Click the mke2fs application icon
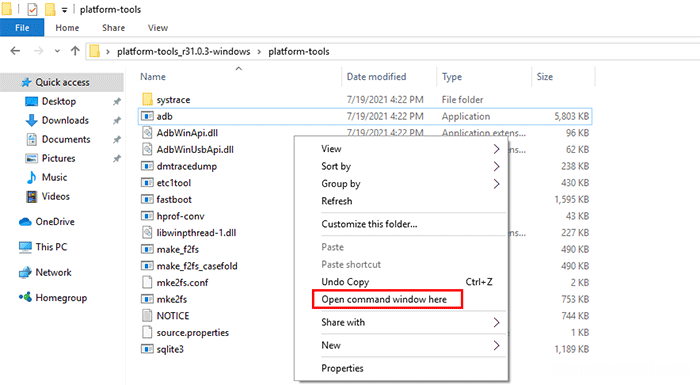 coord(147,299)
